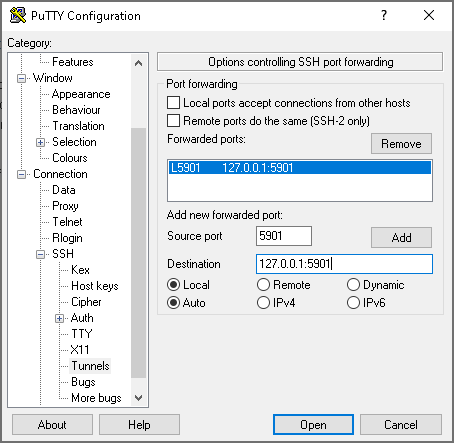
Task: Select the Connection category label
Action: pos(60,174)
